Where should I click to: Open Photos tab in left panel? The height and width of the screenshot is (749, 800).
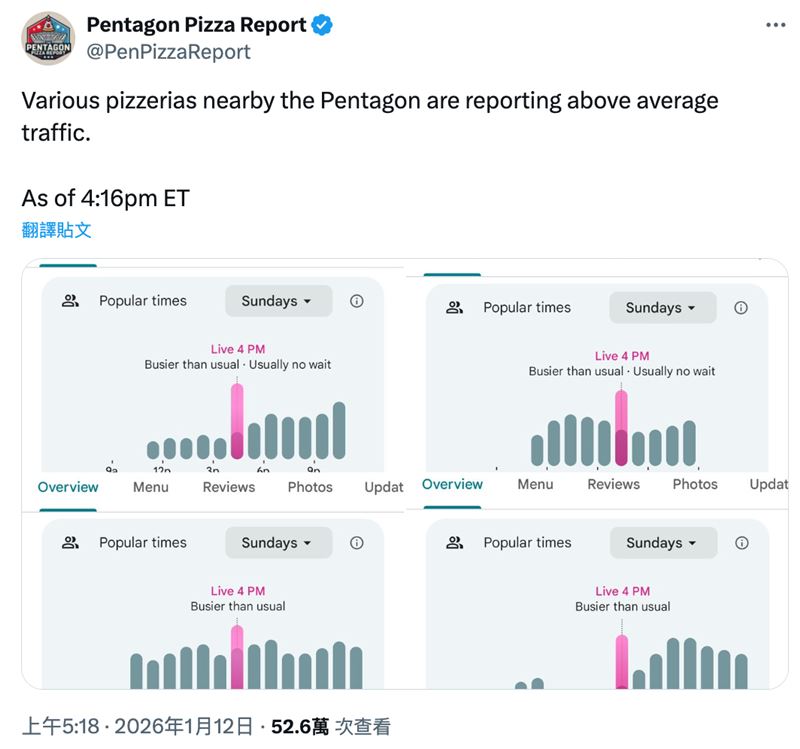[310, 487]
